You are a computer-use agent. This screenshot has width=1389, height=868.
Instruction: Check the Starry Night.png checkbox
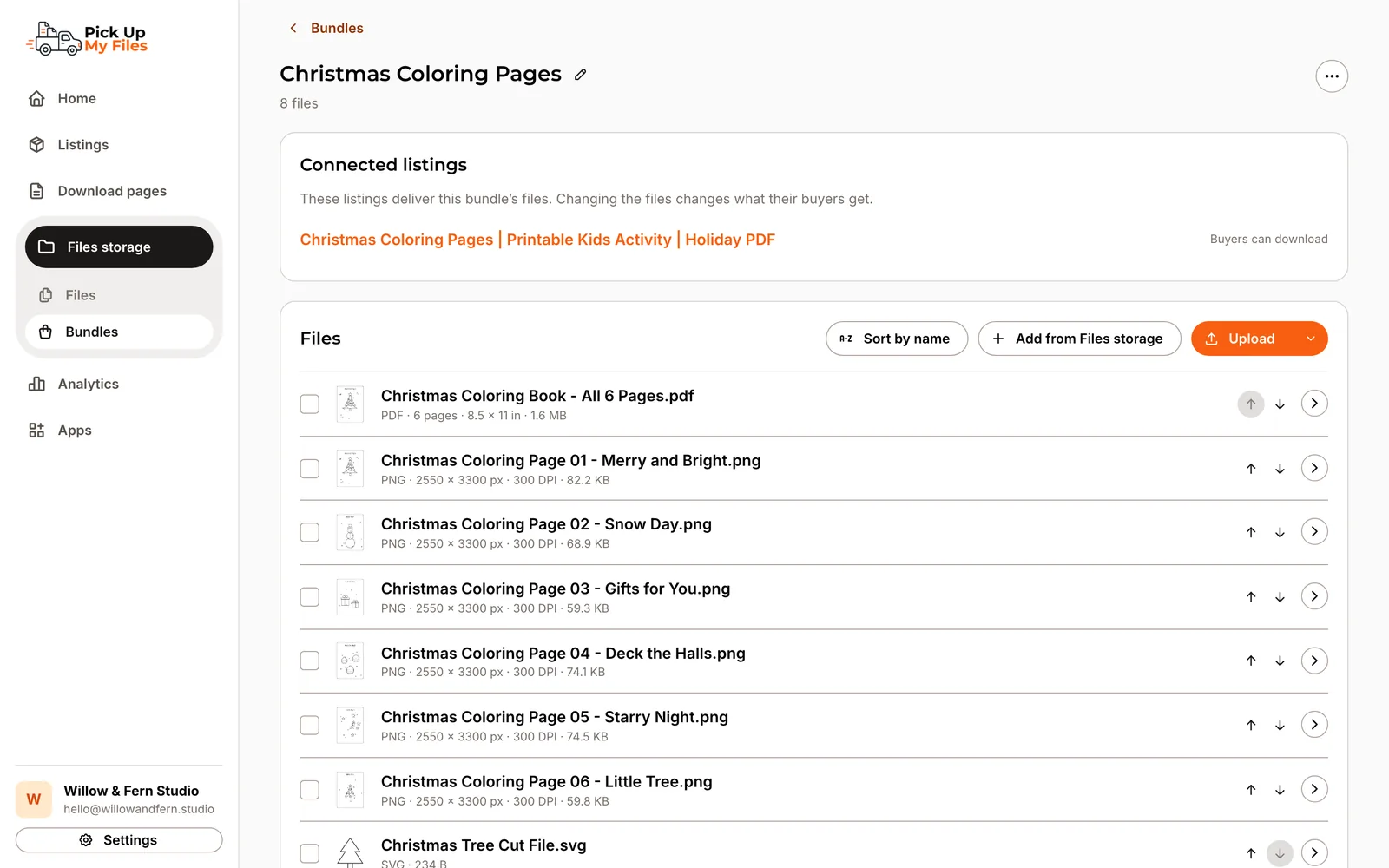tap(310, 725)
